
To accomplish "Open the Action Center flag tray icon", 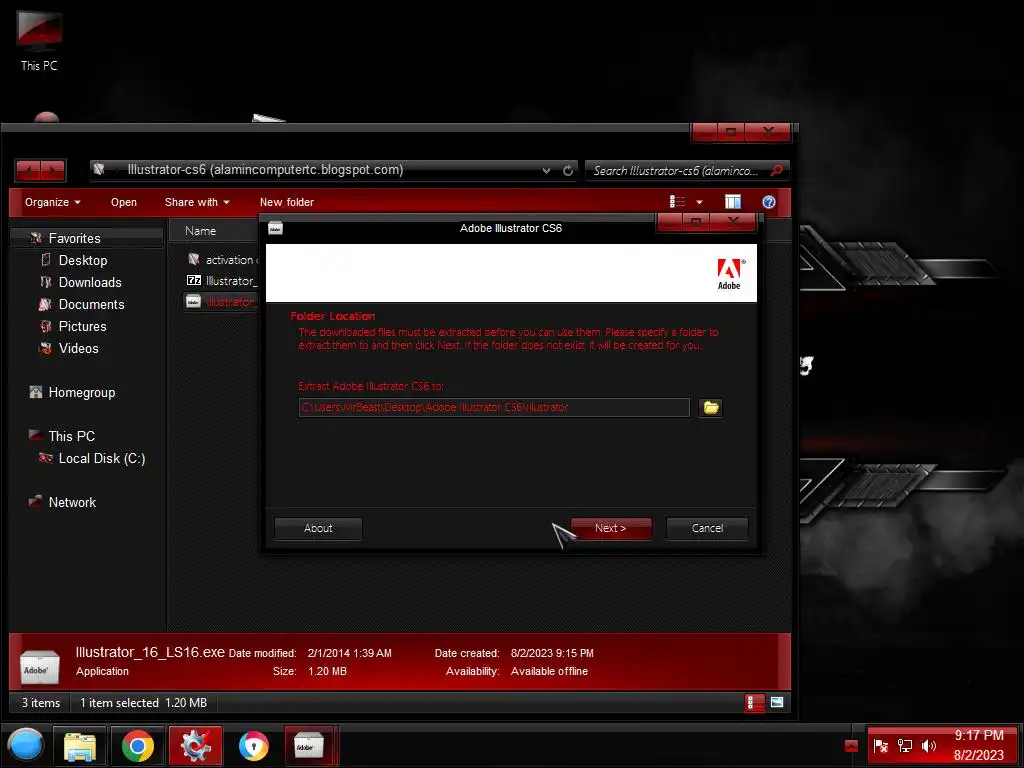I will 881,746.
